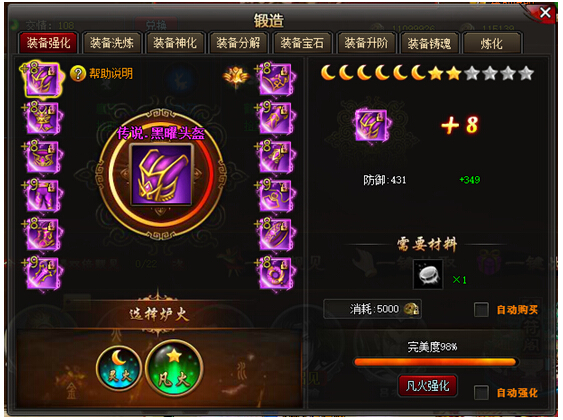The image size is (563, 420).
Task: Select the +8 bracelet equipment slot
Action: click(275, 235)
